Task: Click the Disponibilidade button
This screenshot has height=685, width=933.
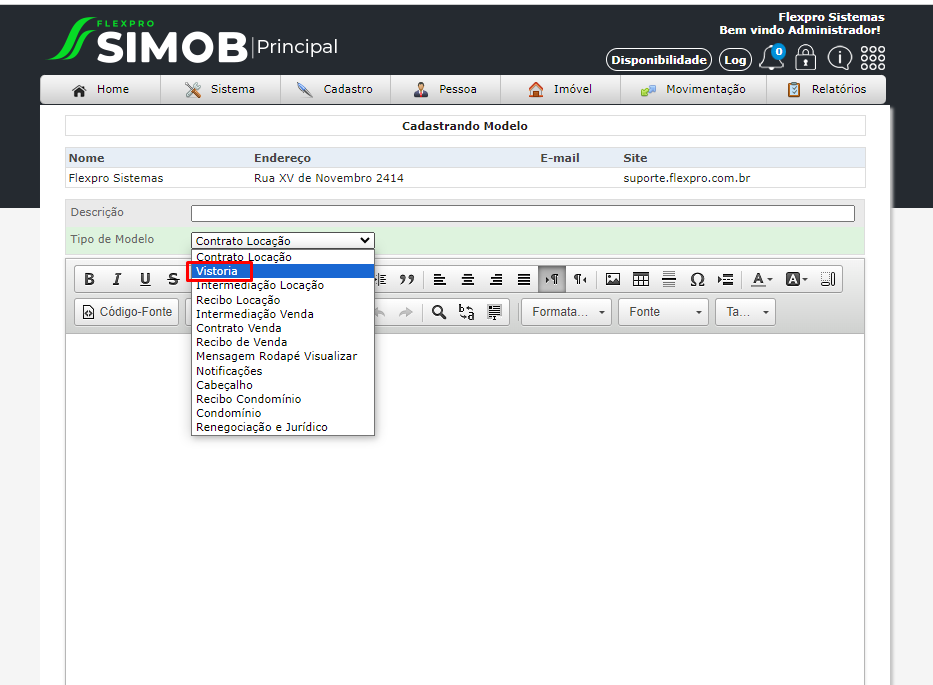Action: point(659,60)
